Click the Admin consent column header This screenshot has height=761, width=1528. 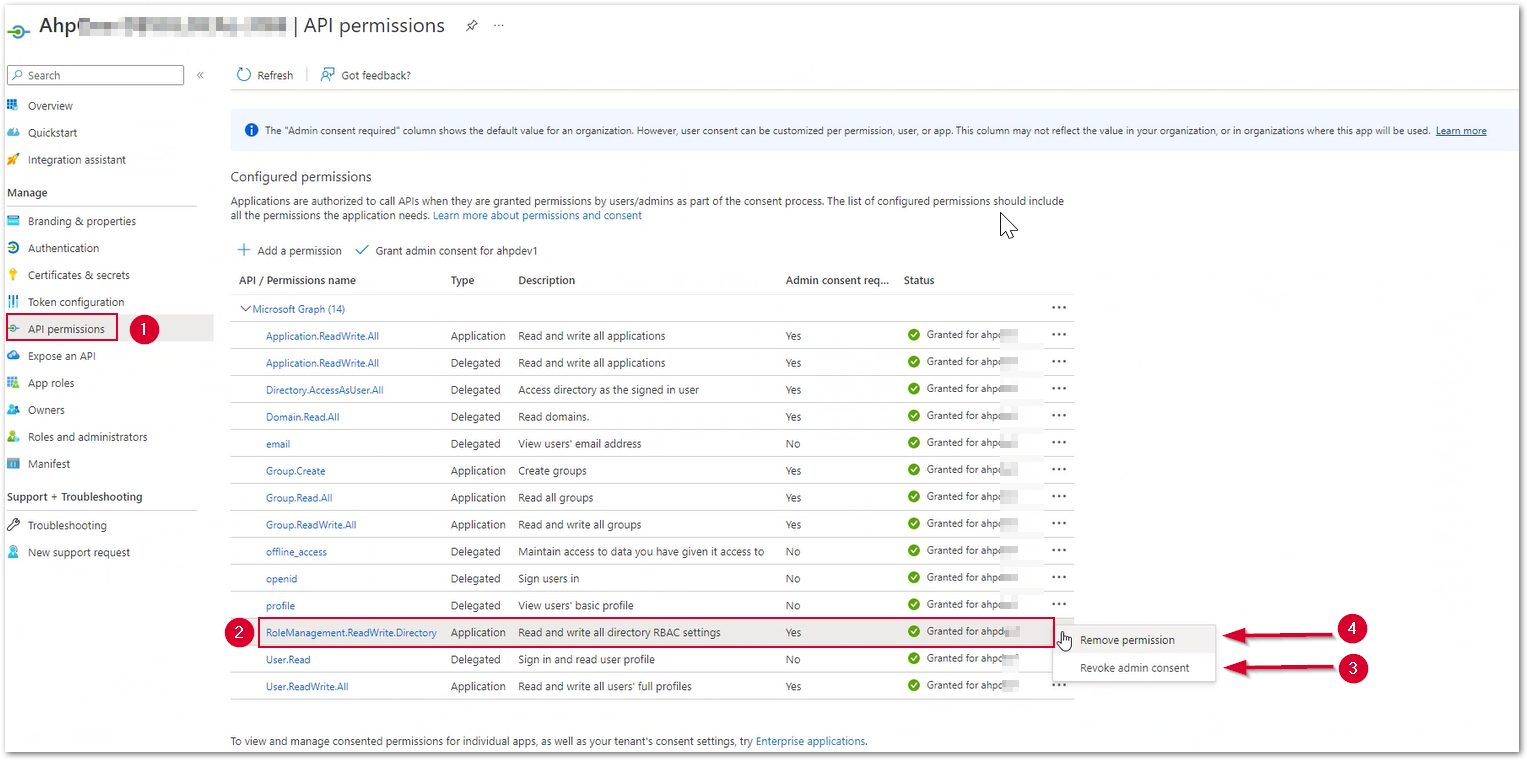837,281
